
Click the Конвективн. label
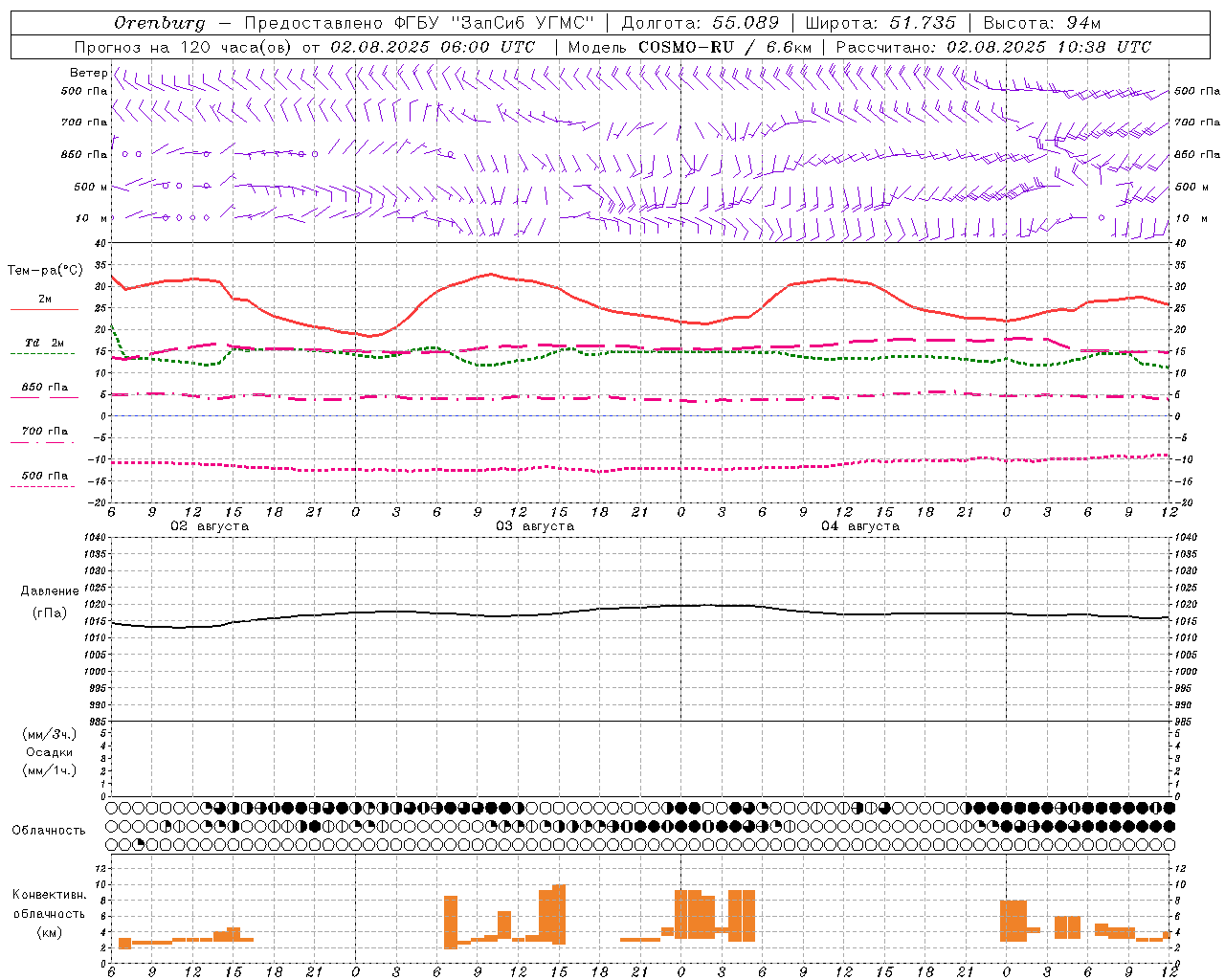tap(50, 895)
